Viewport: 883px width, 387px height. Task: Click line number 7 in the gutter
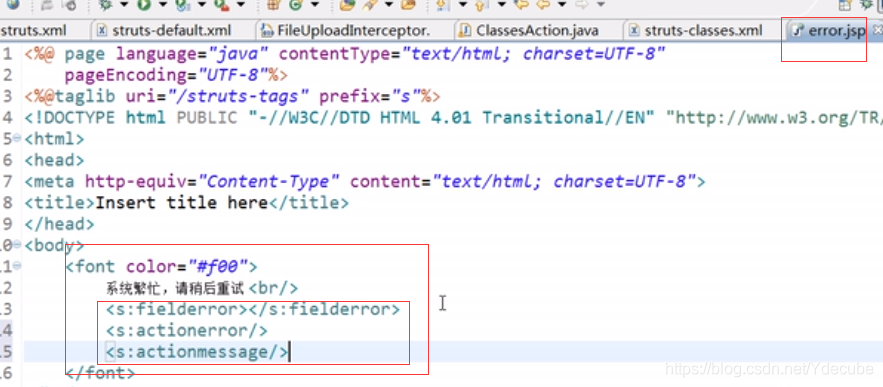[x=7, y=181]
